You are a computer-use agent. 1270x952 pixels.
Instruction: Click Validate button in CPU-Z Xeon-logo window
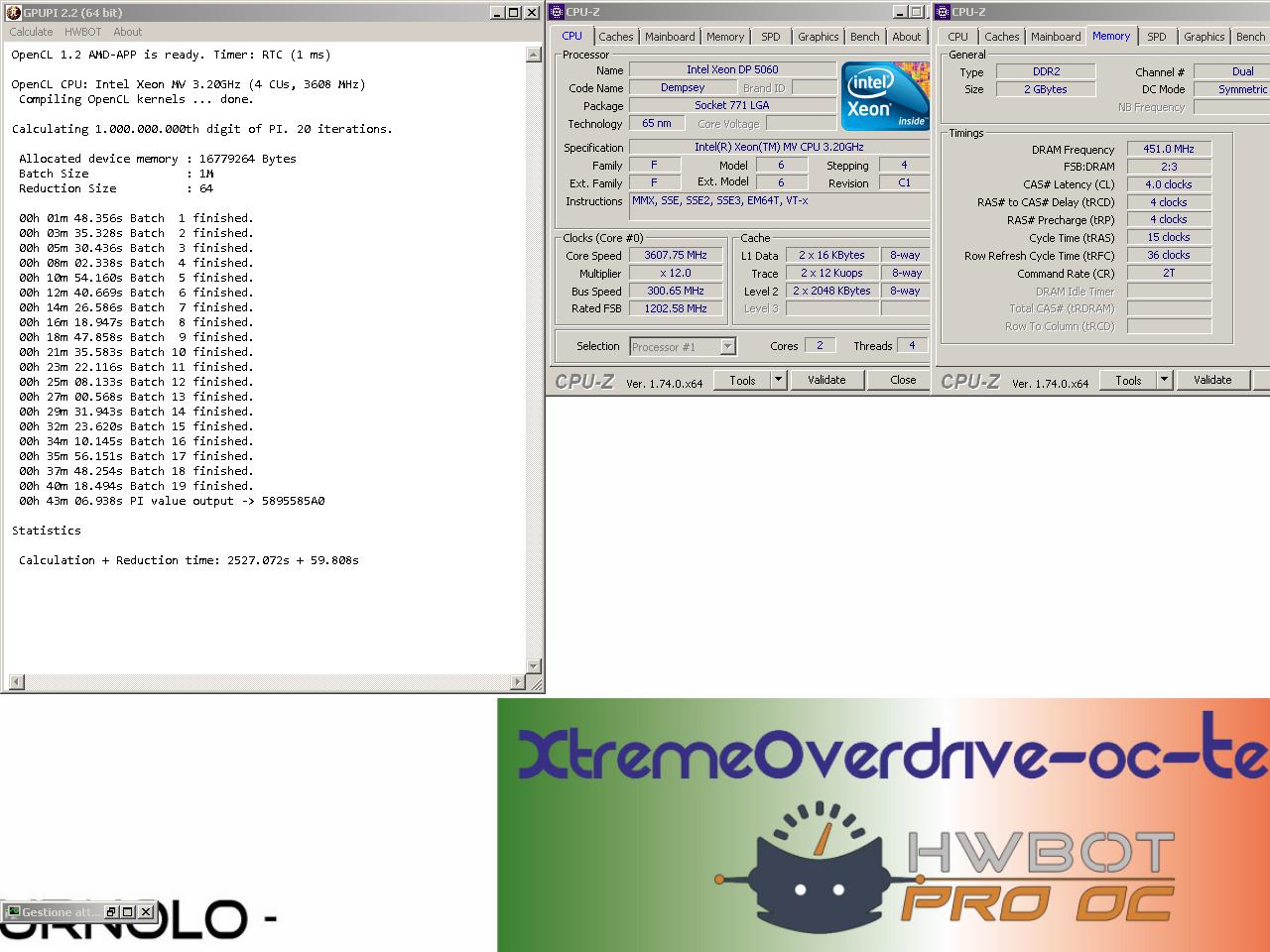(x=826, y=380)
